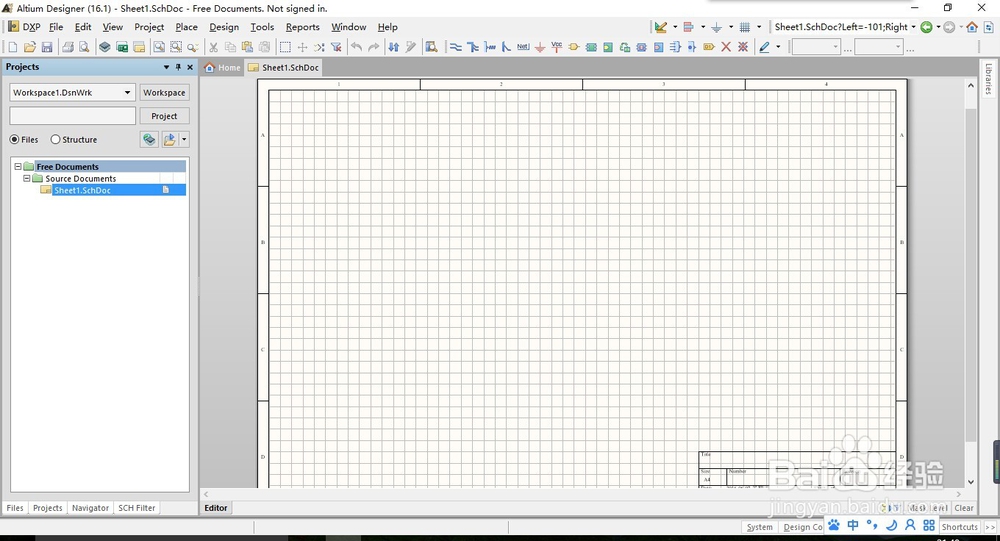Create a new document with the blank page icon

13,47
